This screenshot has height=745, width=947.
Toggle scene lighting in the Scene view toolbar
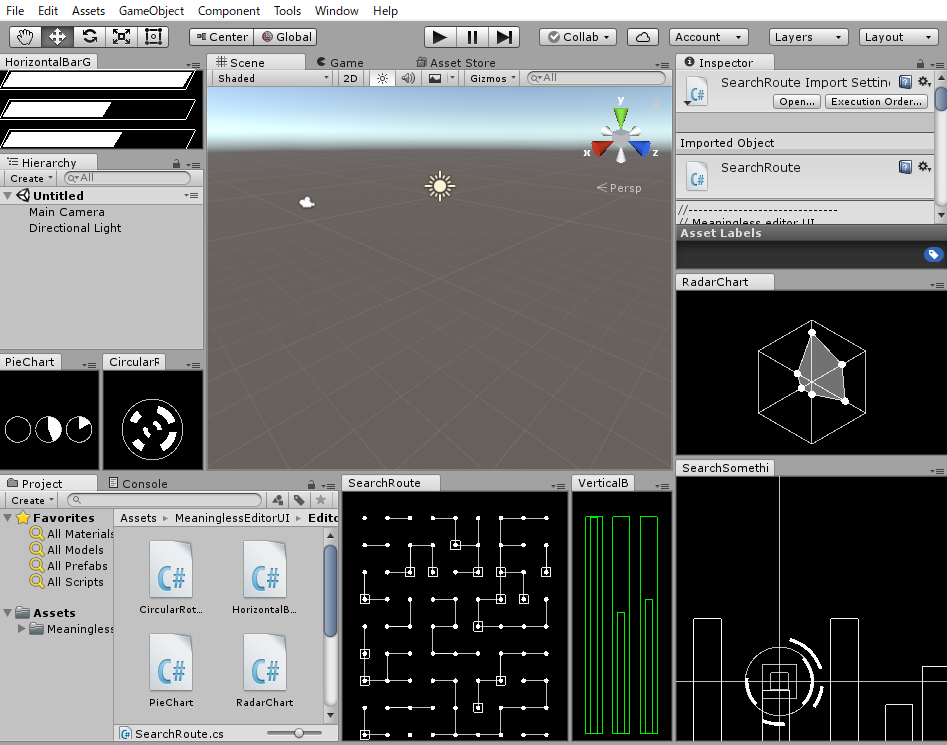coord(382,77)
